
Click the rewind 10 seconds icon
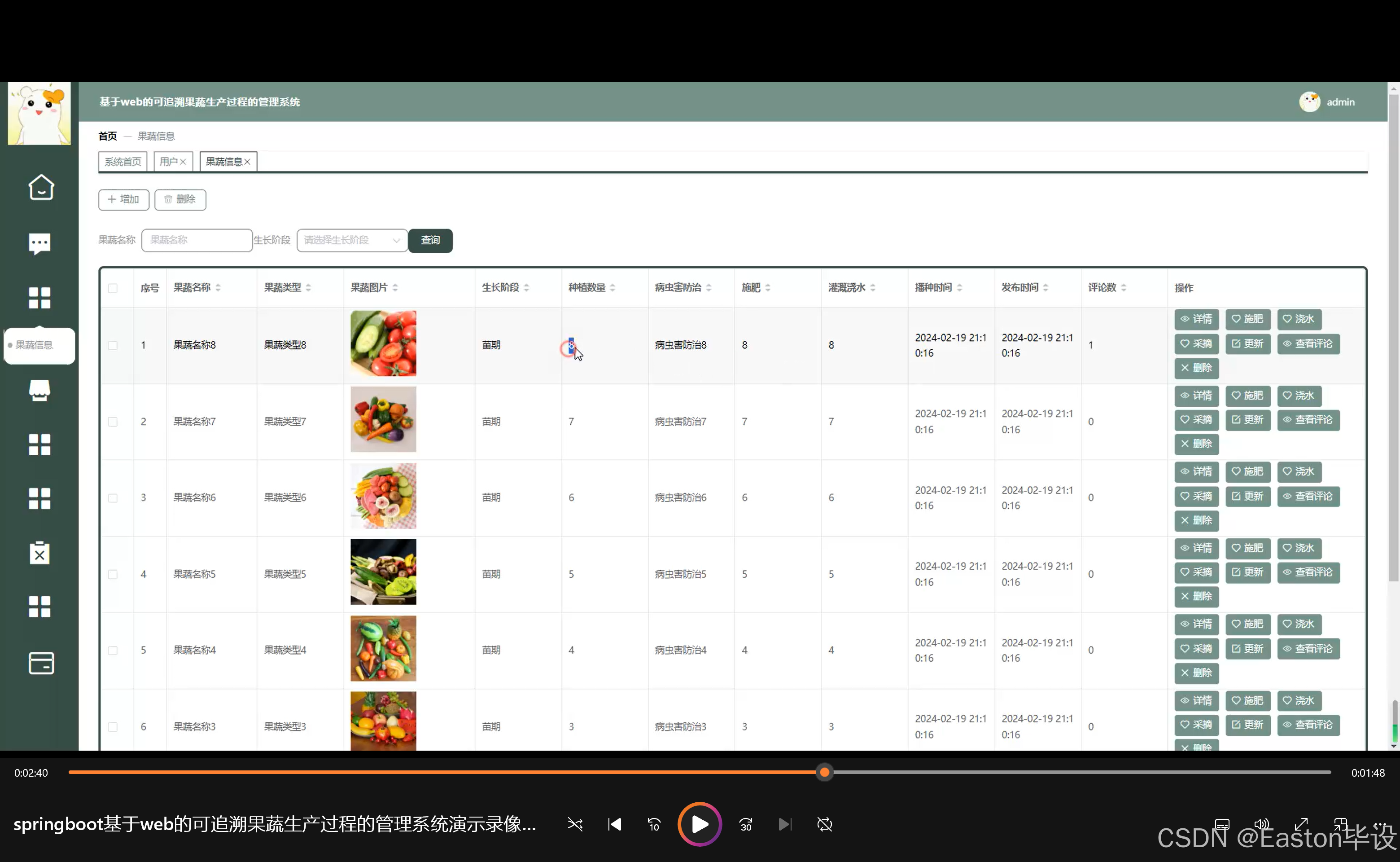click(654, 824)
